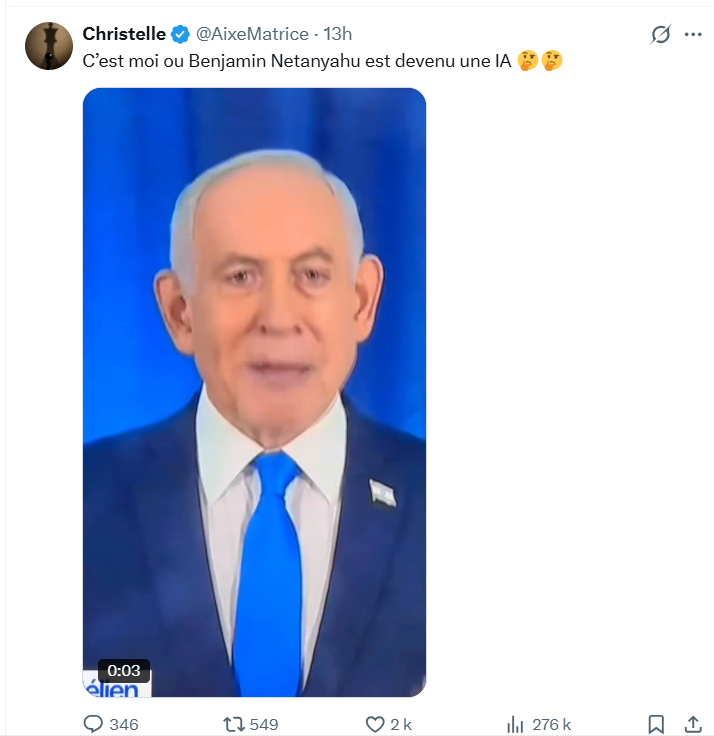Open the three-dot More options menu

693,35
